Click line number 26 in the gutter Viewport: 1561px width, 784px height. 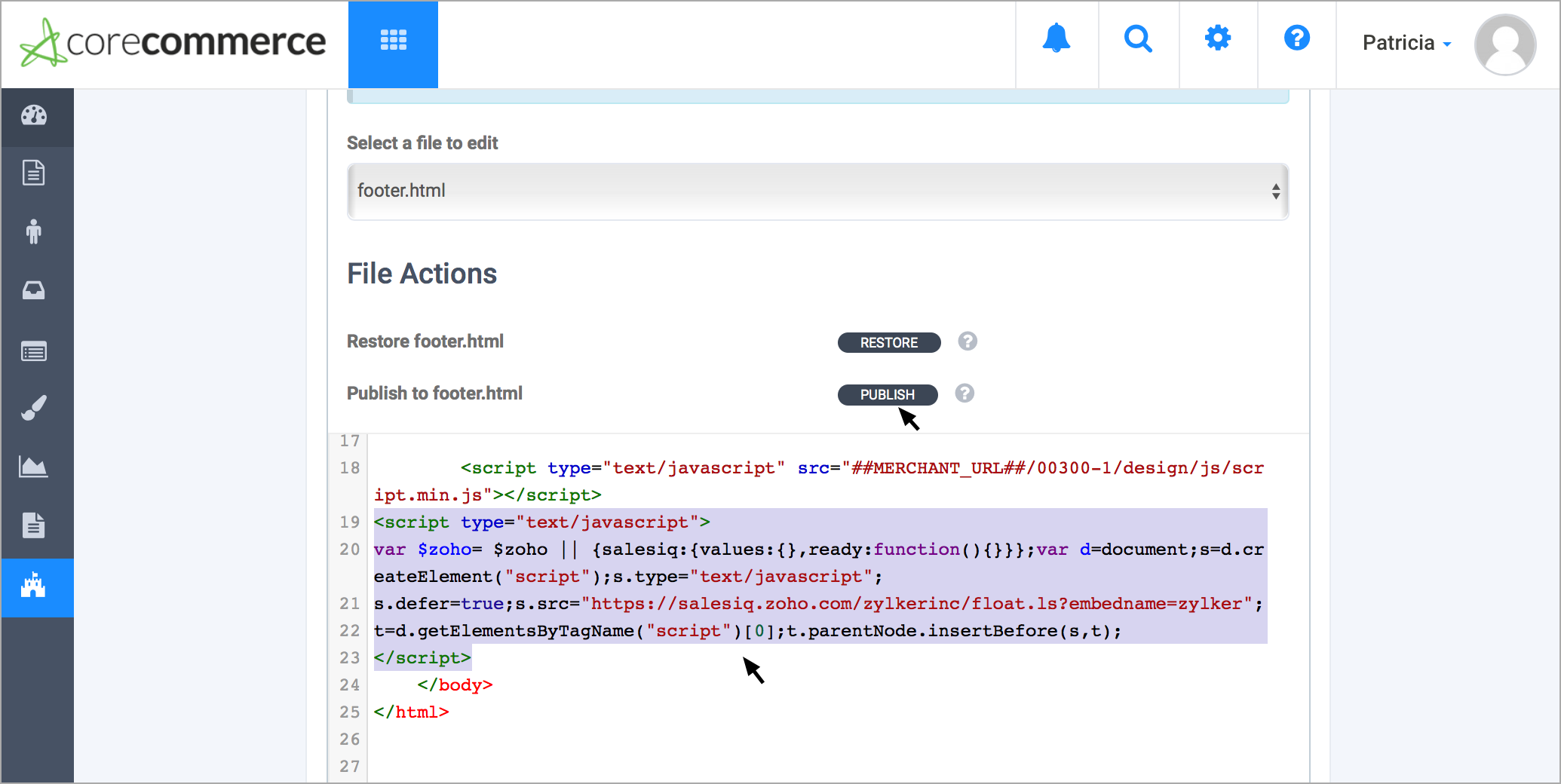349,739
